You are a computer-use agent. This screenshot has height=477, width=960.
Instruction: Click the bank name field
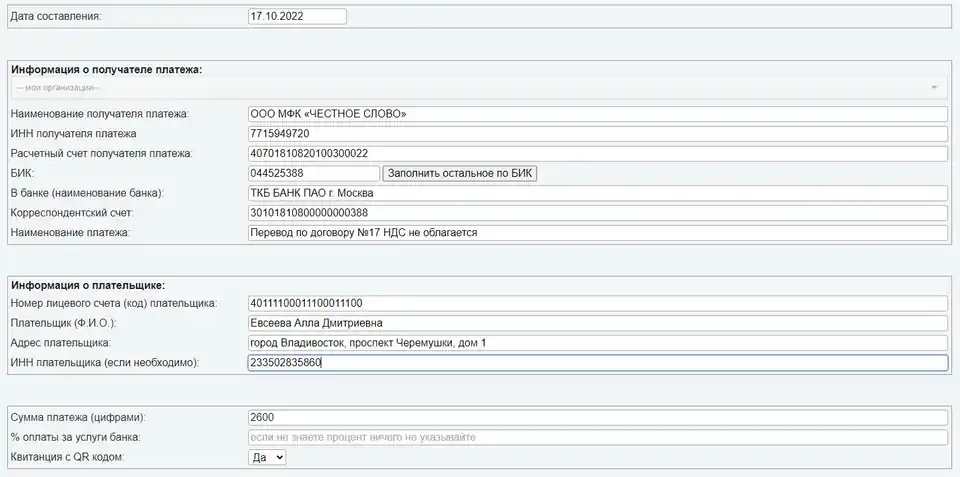click(x=597, y=193)
